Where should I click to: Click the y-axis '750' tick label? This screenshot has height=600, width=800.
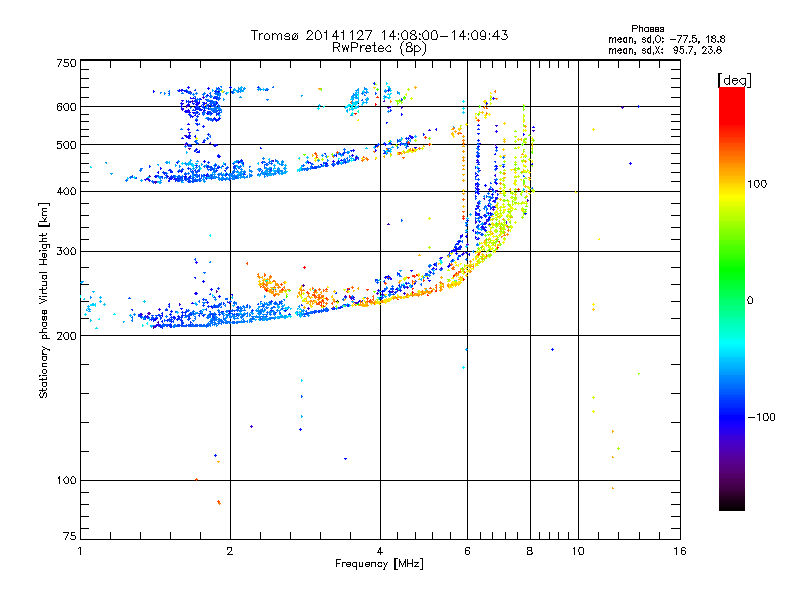[67, 63]
